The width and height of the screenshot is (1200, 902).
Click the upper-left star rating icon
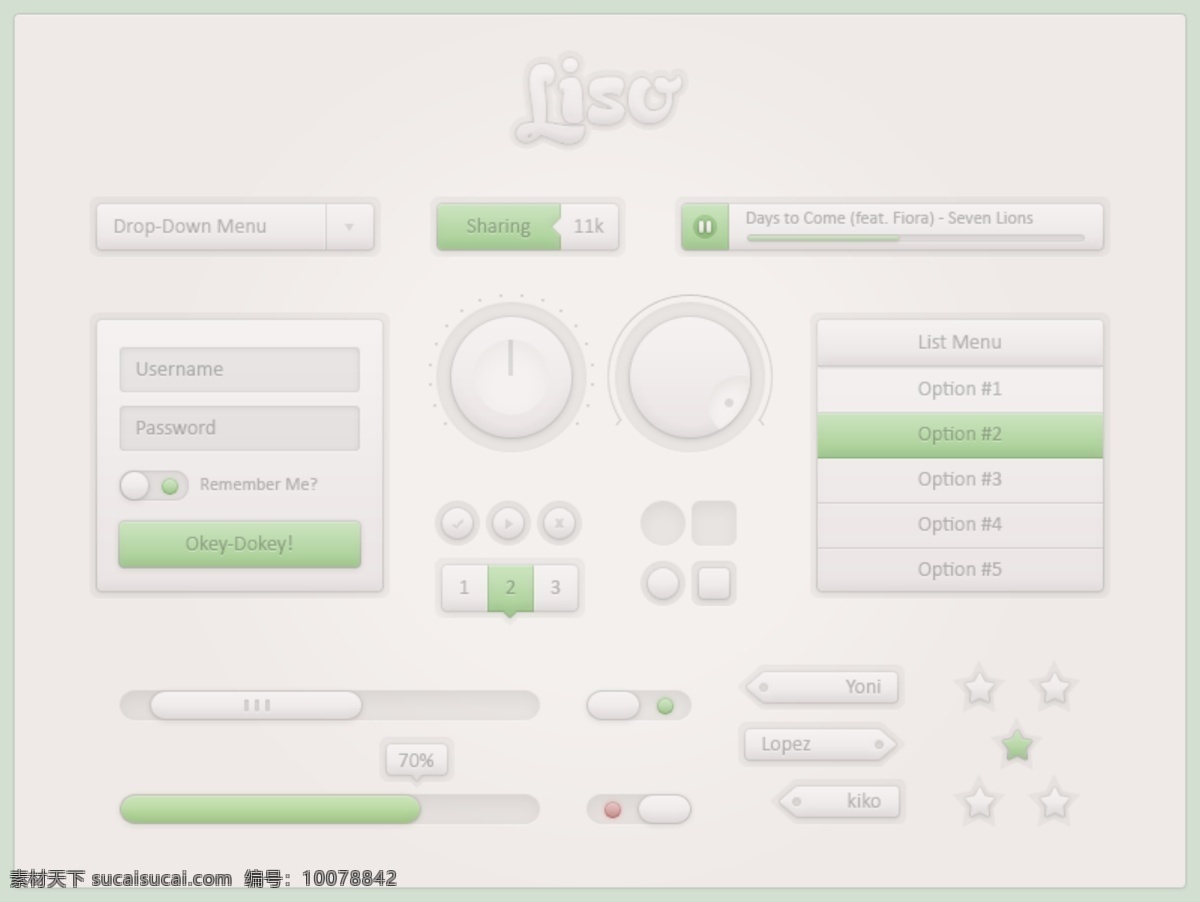(979, 688)
